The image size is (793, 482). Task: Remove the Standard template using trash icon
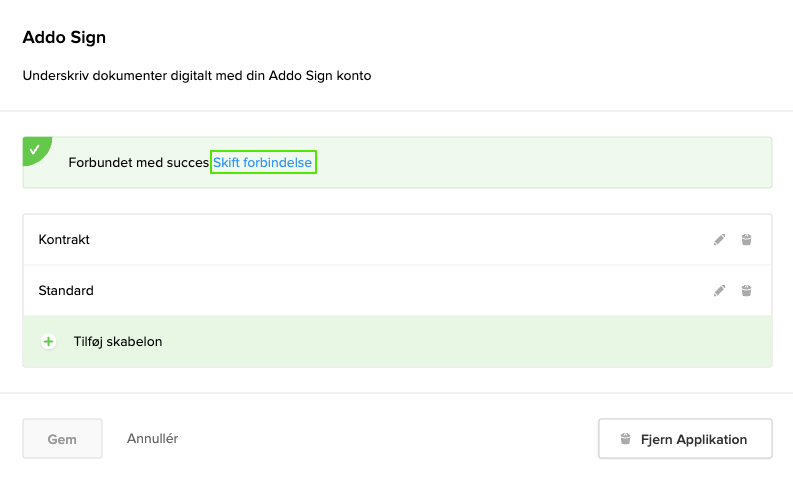(746, 291)
